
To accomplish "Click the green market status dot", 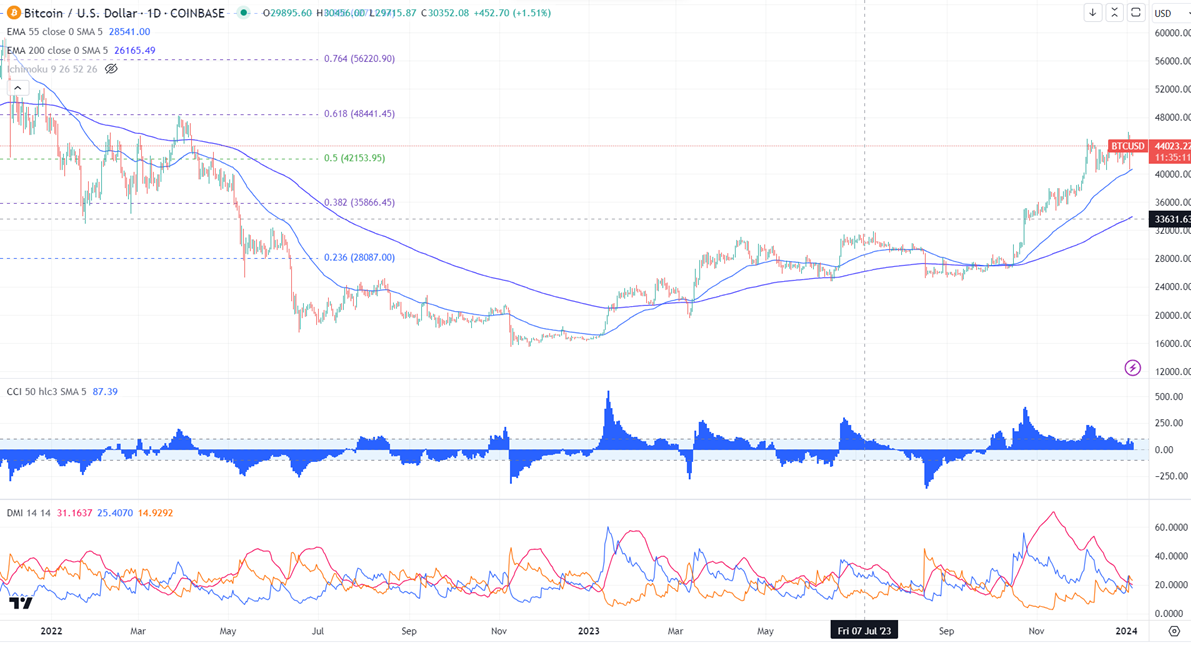I will click(x=243, y=13).
